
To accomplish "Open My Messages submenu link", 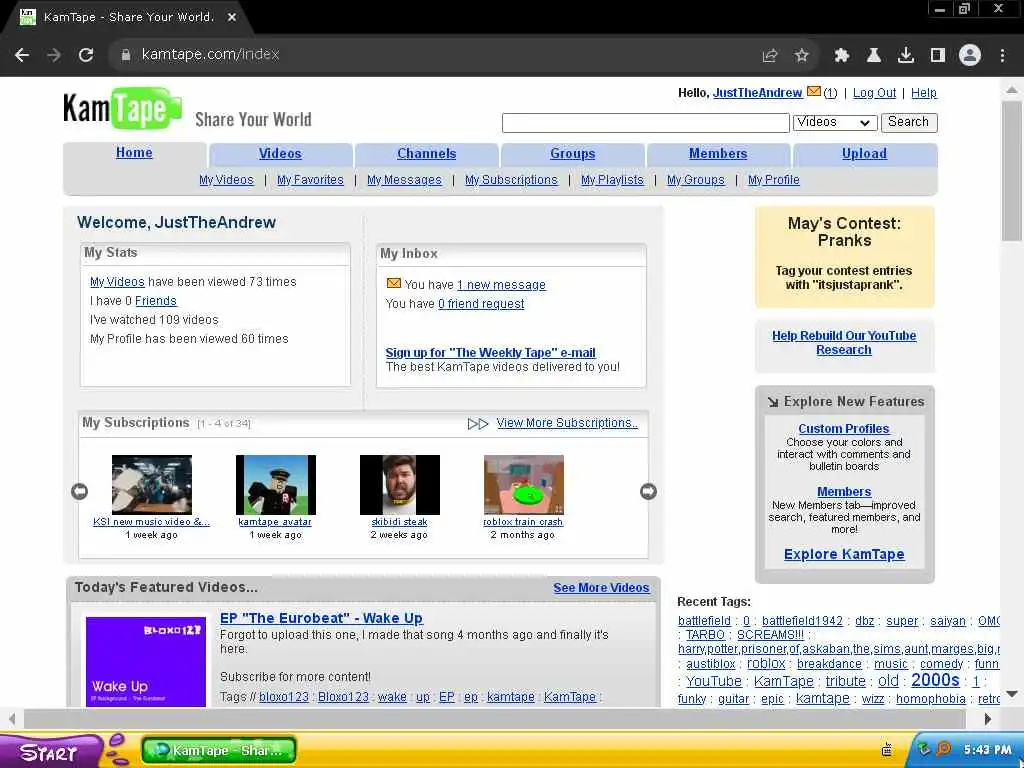I will 404,180.
